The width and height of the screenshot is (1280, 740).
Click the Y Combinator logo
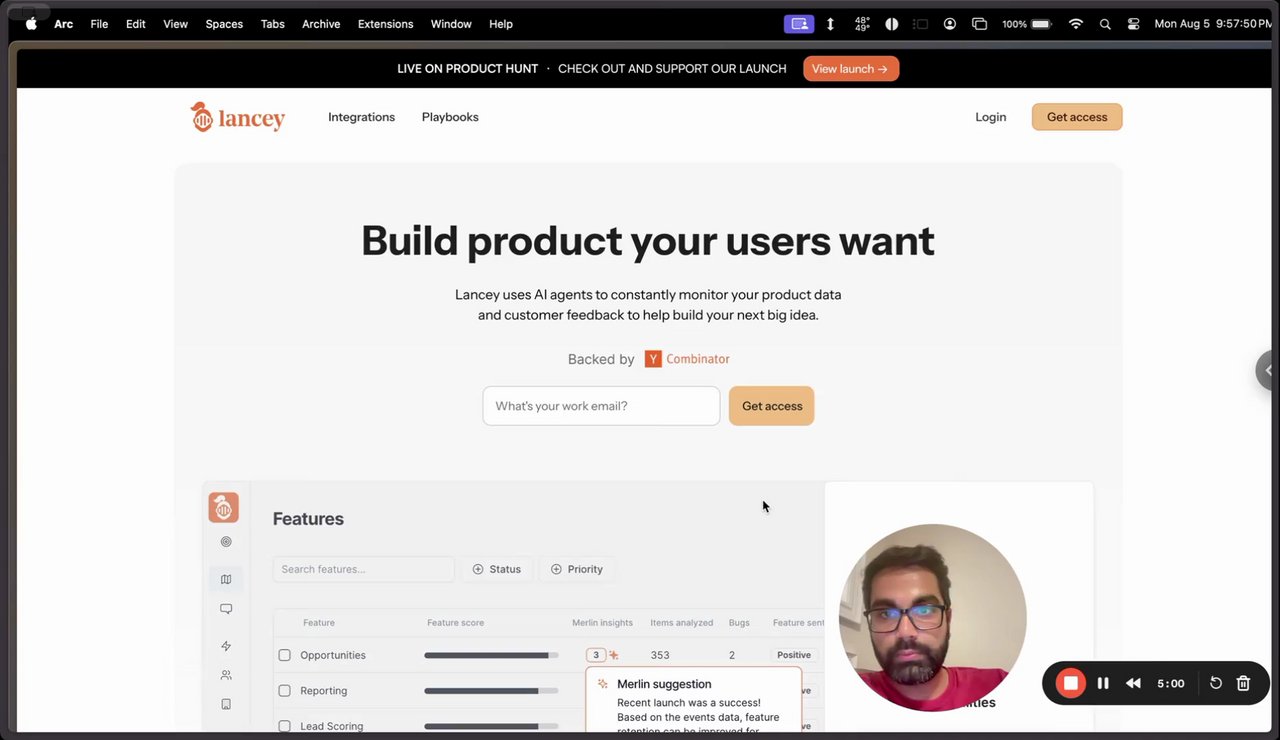coord(687,359)
